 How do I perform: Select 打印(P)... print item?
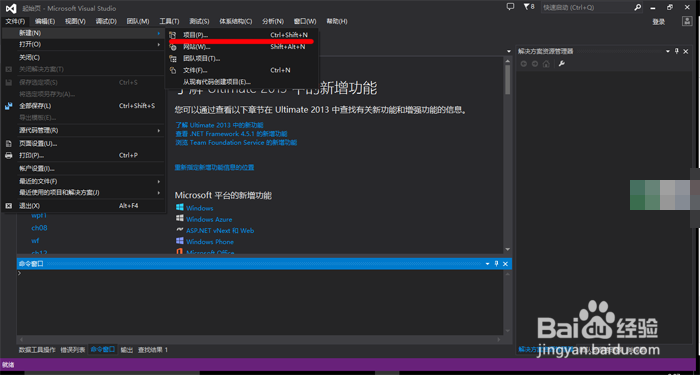83,155
